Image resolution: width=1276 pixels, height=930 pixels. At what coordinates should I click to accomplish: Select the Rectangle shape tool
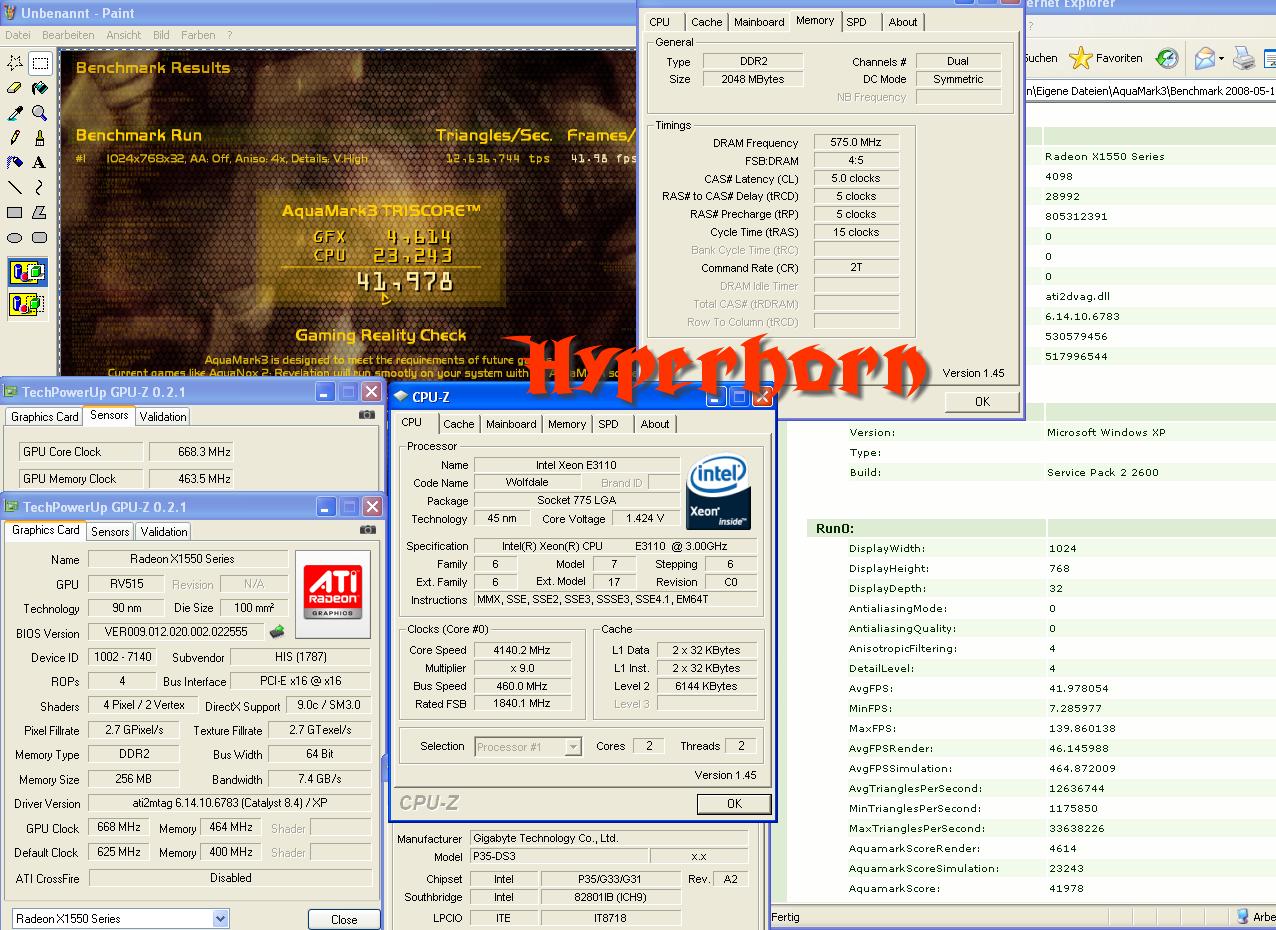[15, 212]
